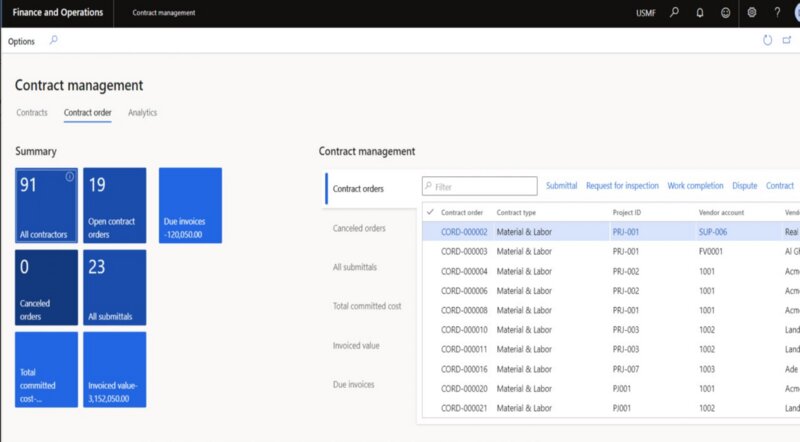
Task: Click the open in new window icon
Action: 787,41
